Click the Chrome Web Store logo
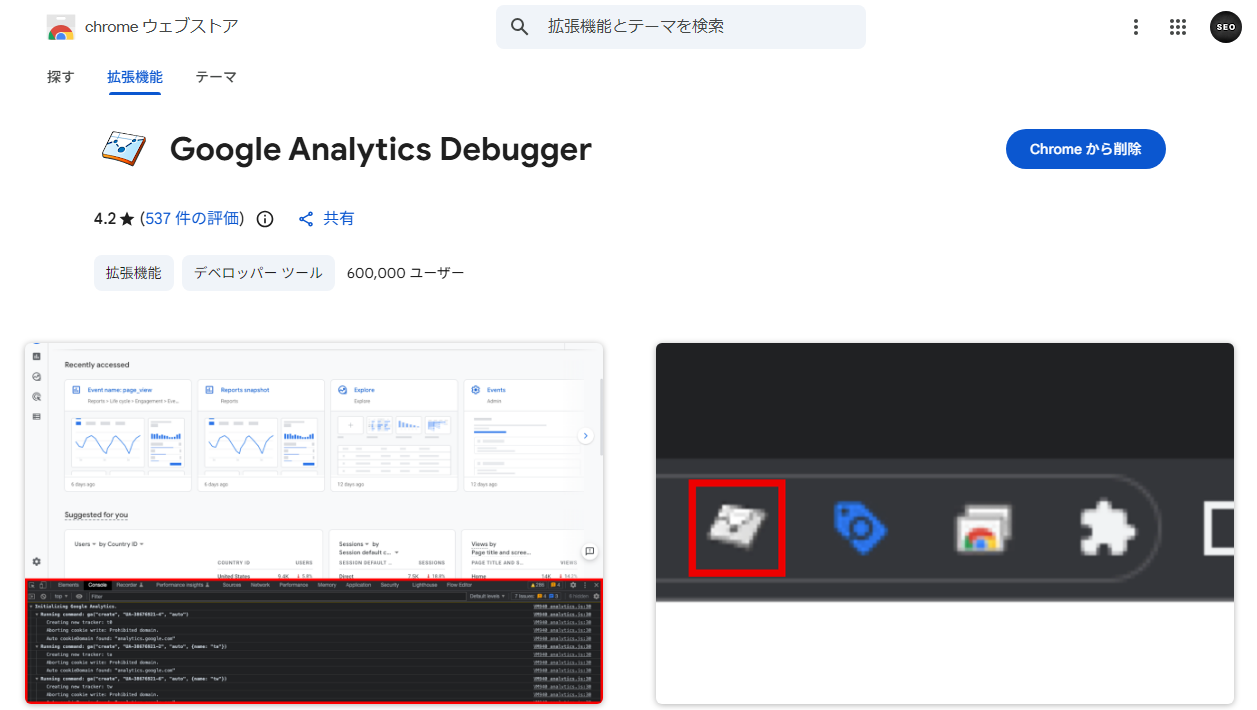The height and width of the screenshot is (710, 1257). point(60,27)
